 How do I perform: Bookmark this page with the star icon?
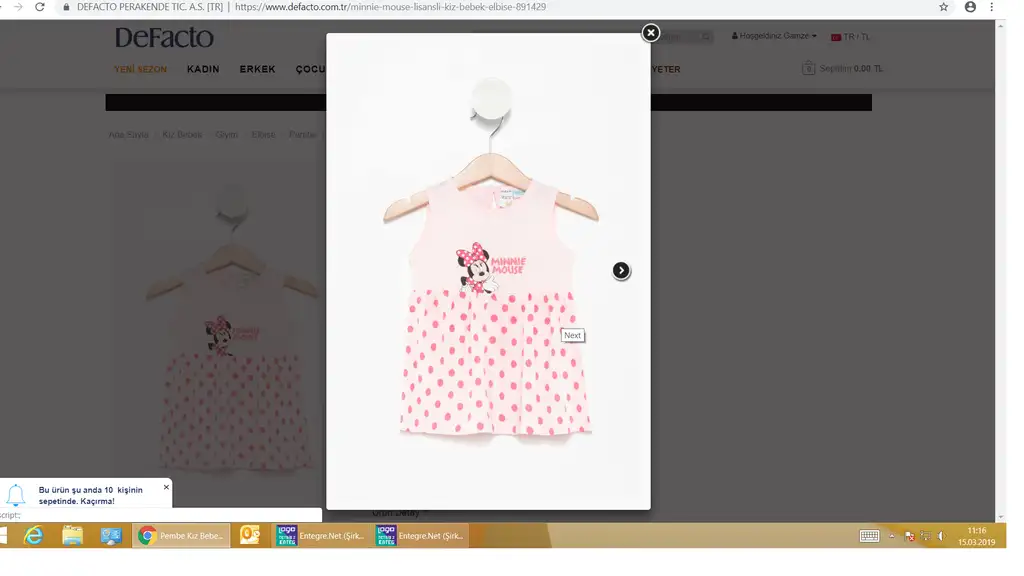944,7
